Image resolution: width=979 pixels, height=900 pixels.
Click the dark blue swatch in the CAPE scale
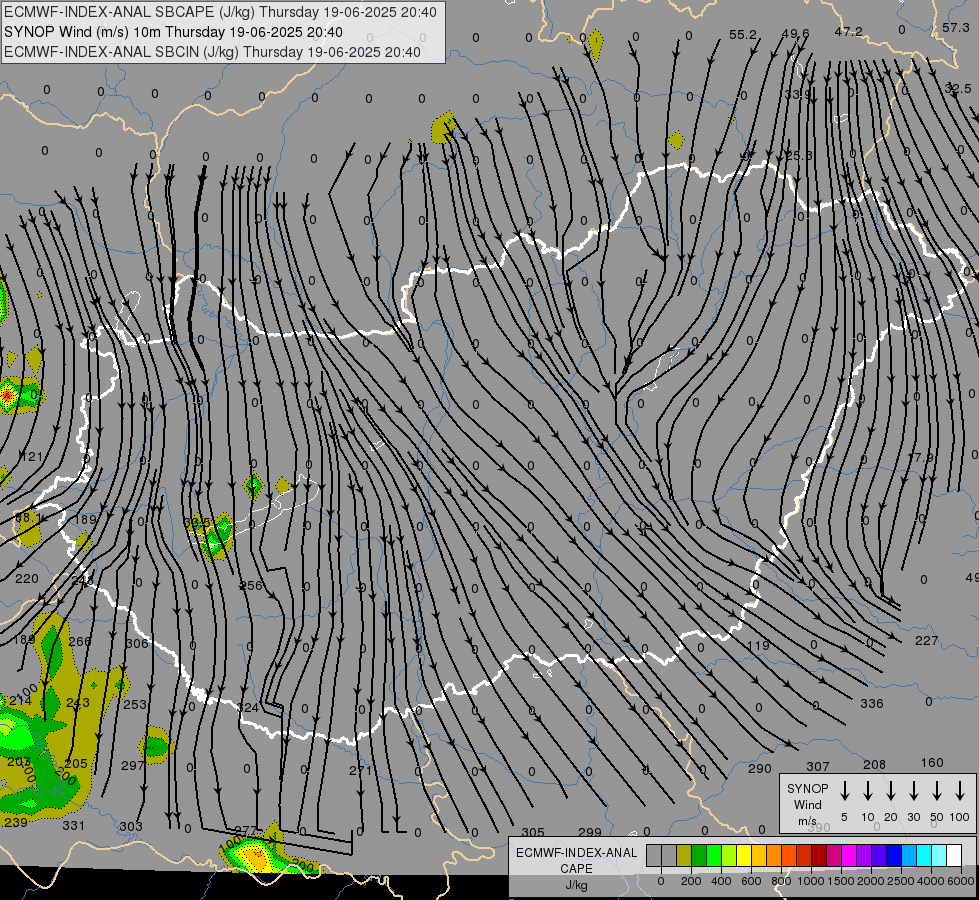pyautogui.click(x=894, y=856)
